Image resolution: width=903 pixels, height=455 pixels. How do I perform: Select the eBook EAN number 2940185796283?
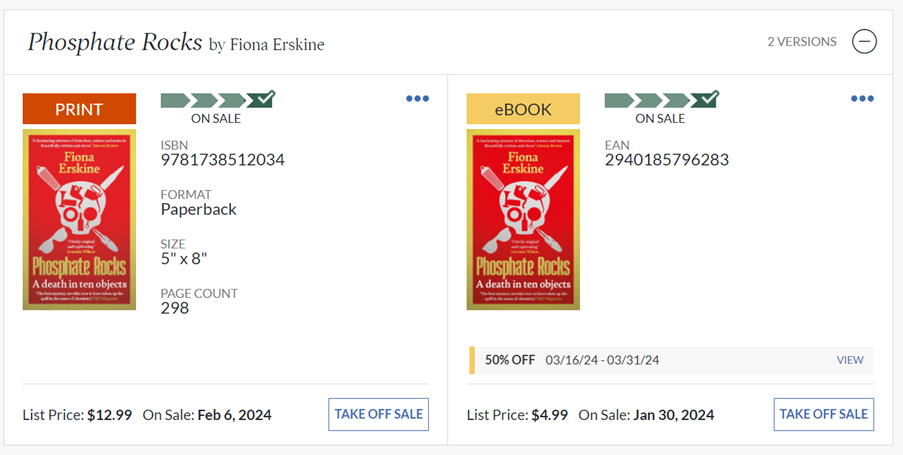(667, 160)
